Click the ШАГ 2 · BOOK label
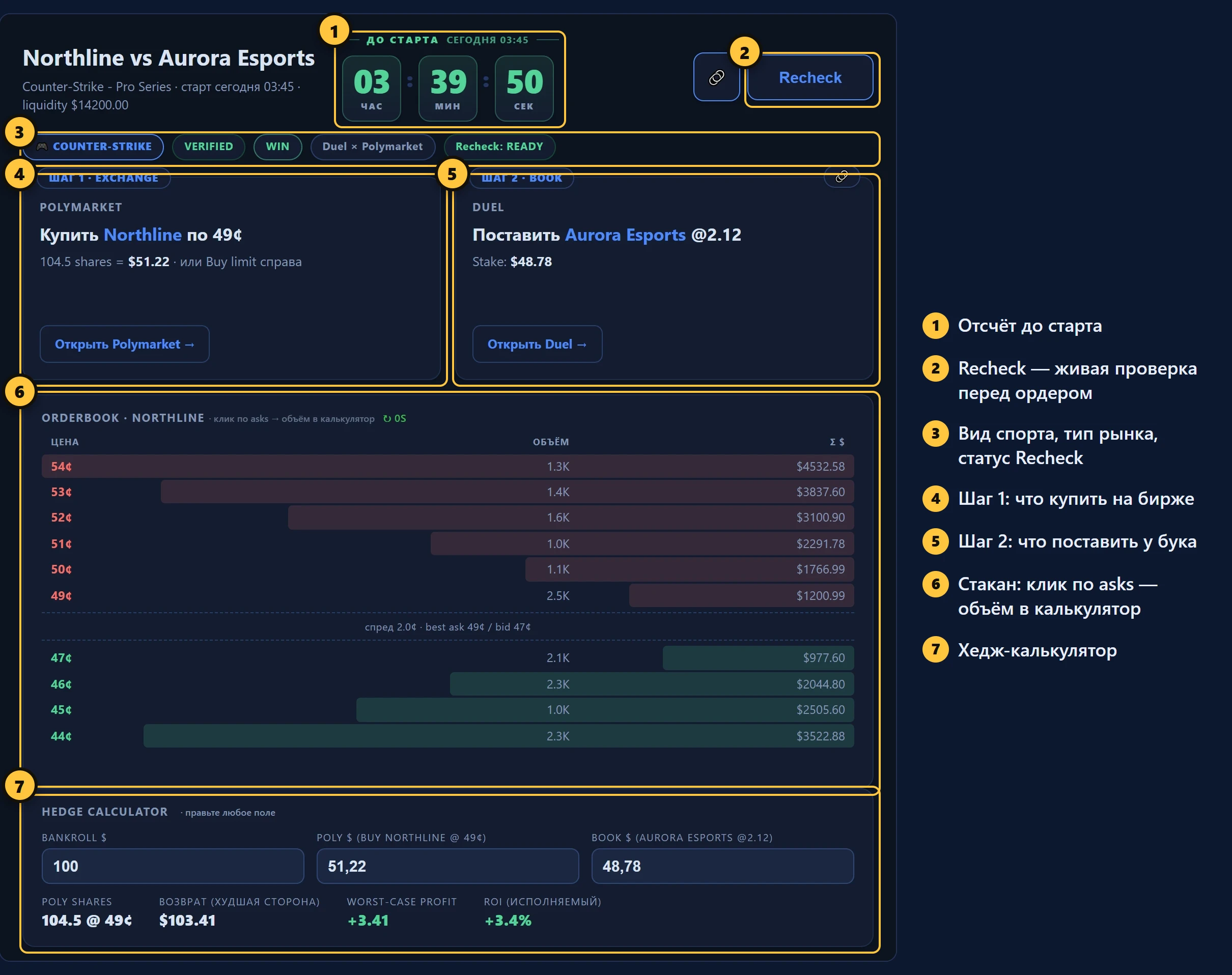 521,178
